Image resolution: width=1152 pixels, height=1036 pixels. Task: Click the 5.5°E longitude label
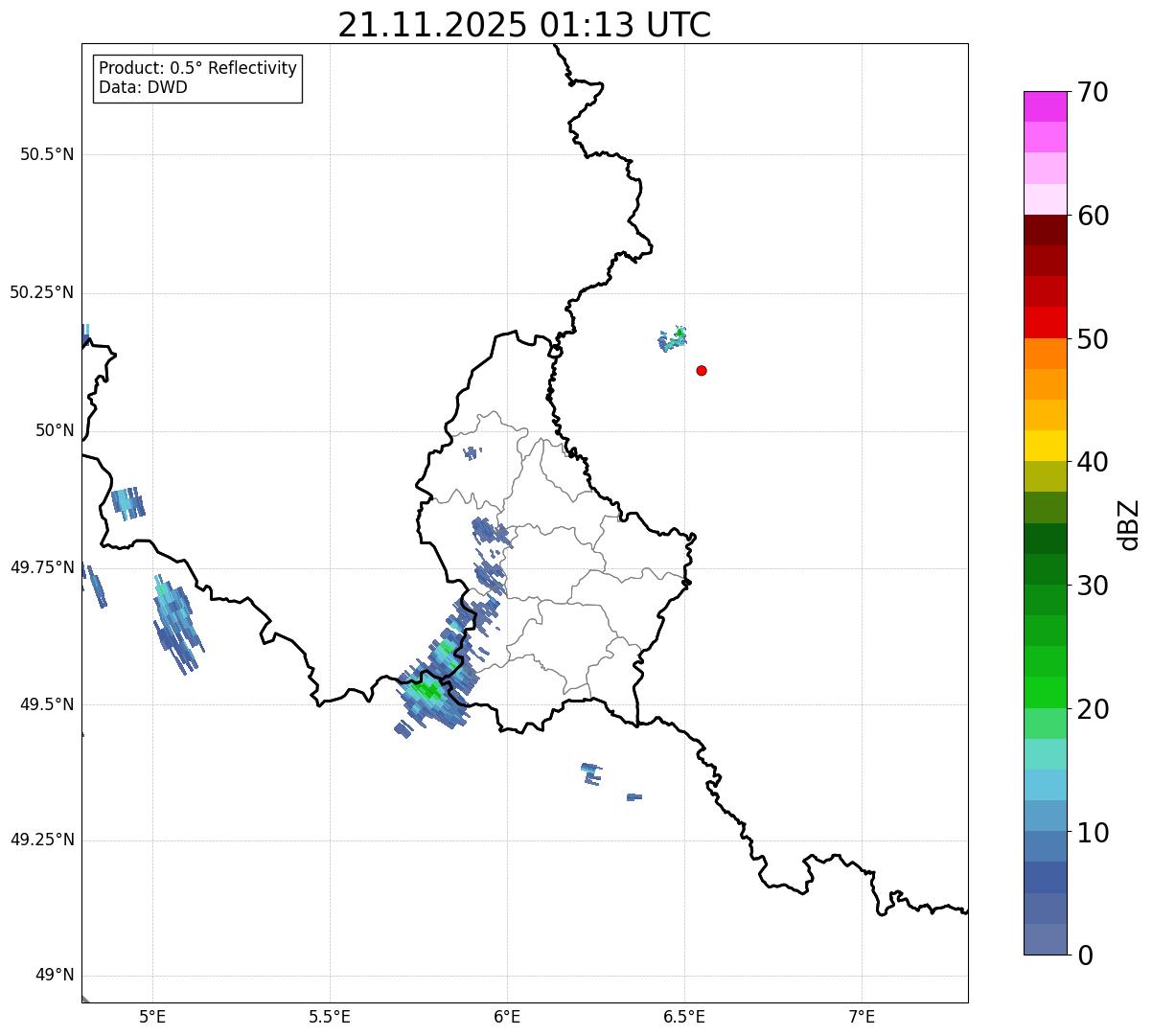coord(330,1017)
